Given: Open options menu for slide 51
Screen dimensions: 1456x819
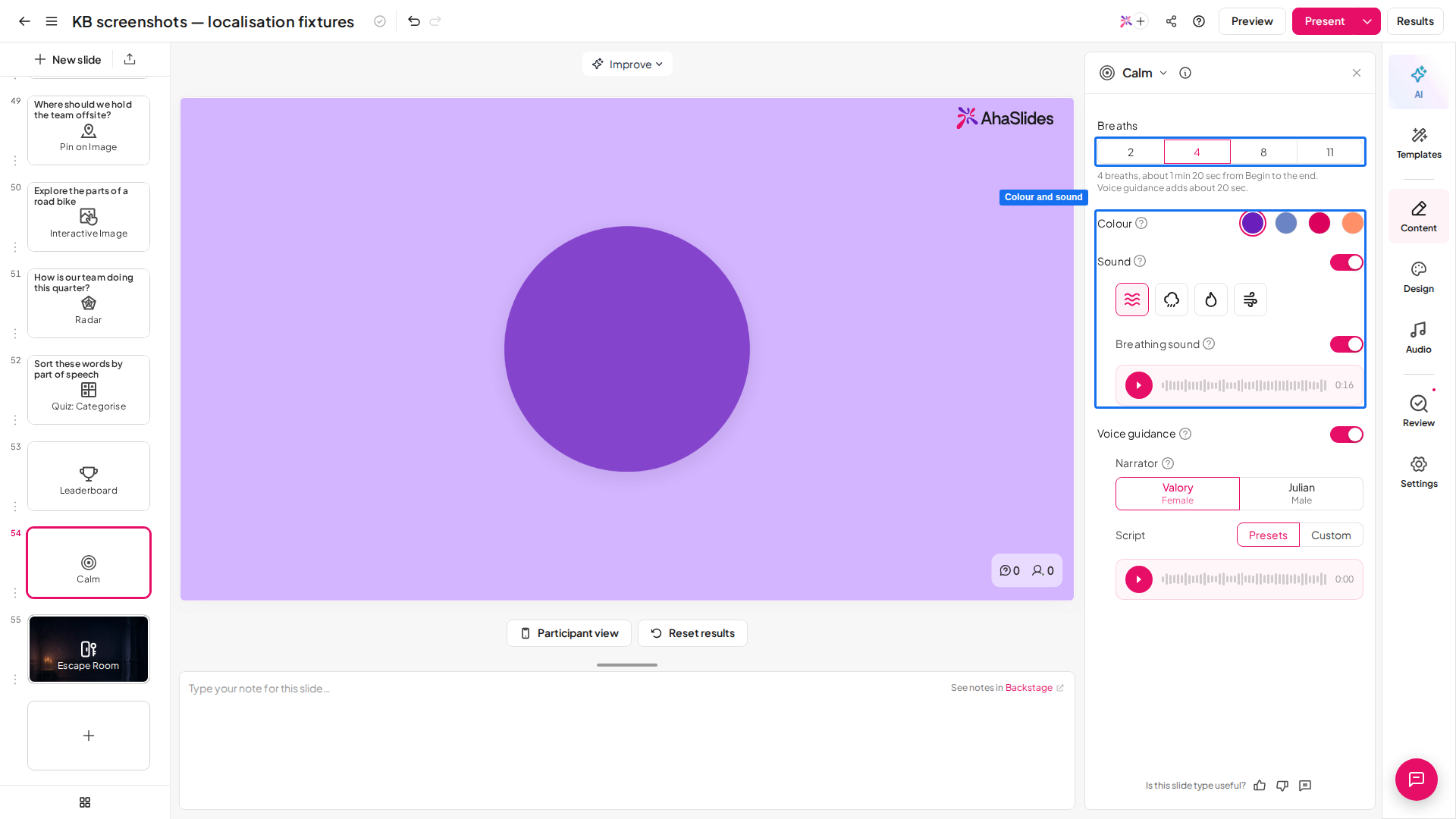Looking at the screenshot, I should 15,334.
